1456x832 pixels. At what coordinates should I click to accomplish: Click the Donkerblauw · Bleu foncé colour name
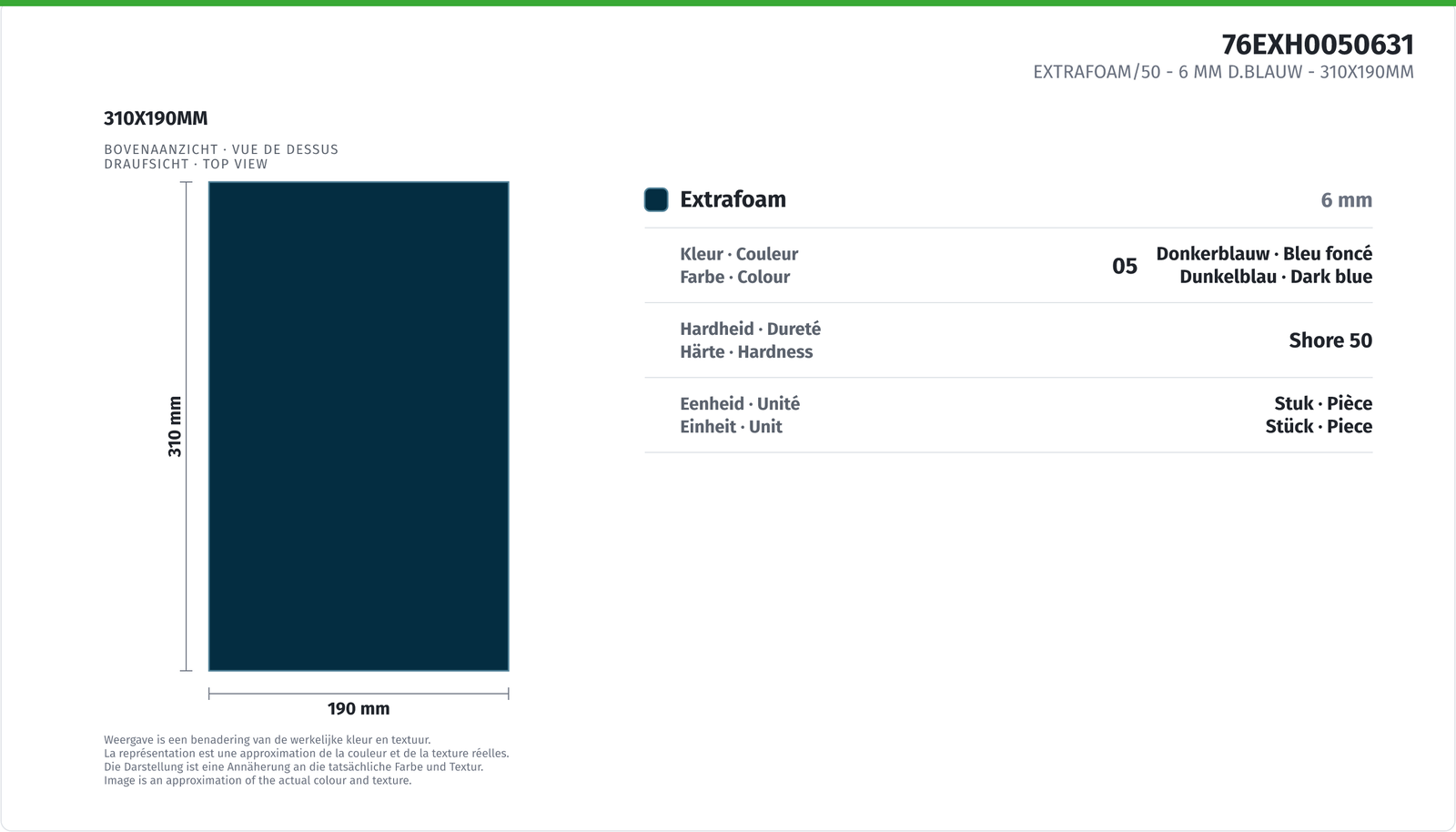1264,254
